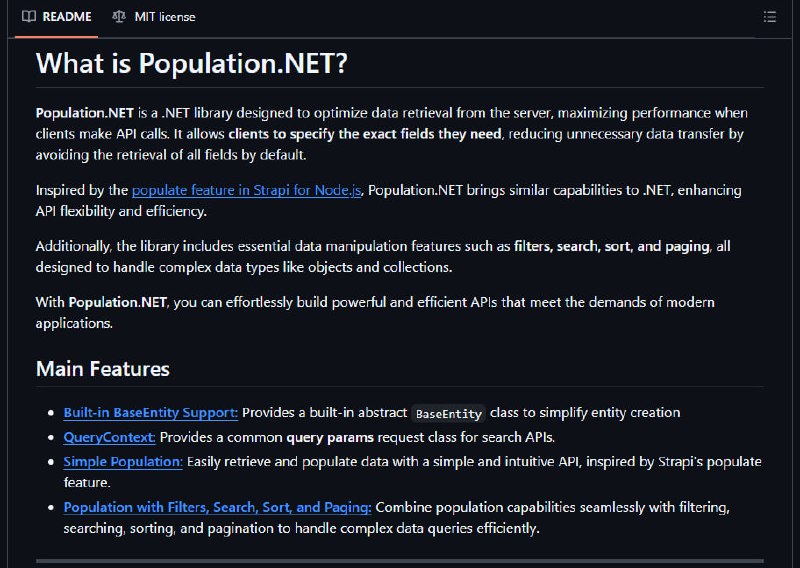Click the BaseEntity inline code text

448,413
